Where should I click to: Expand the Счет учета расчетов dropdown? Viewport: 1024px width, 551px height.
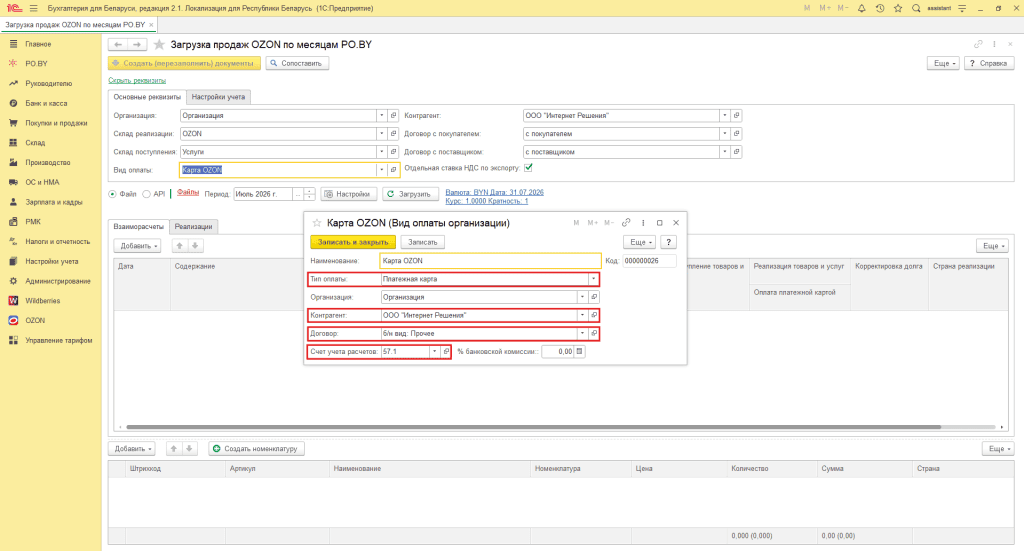coord(434,351)
